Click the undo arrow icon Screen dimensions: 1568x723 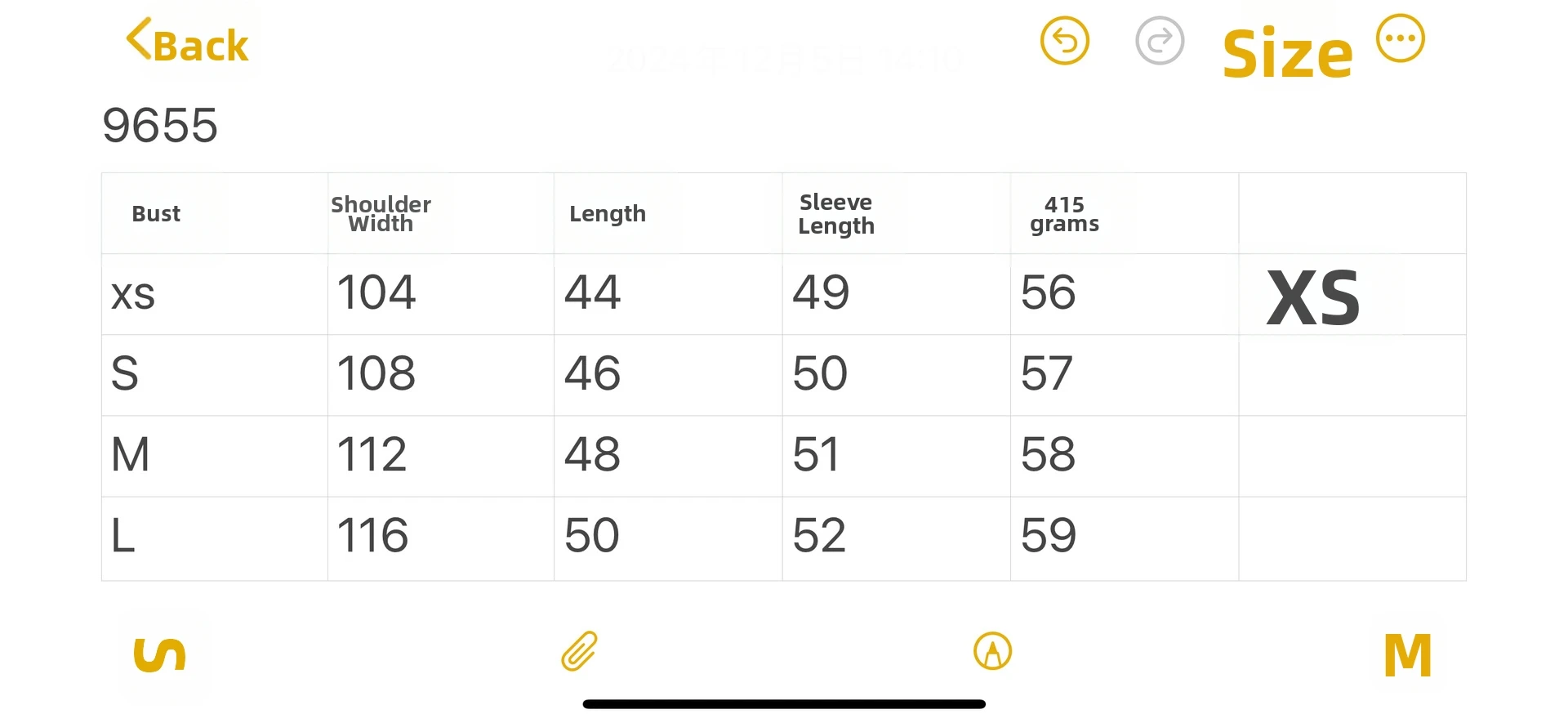coord(1064,40)
